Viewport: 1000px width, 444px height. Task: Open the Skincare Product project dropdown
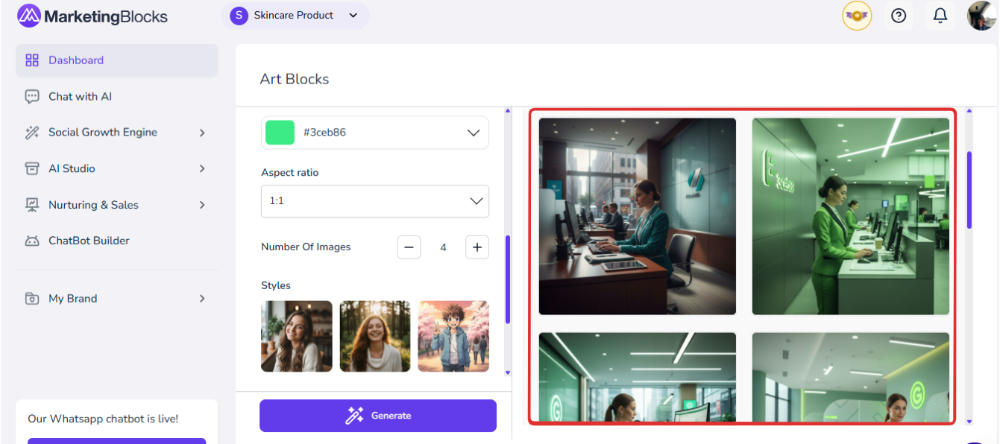(295, 15)
